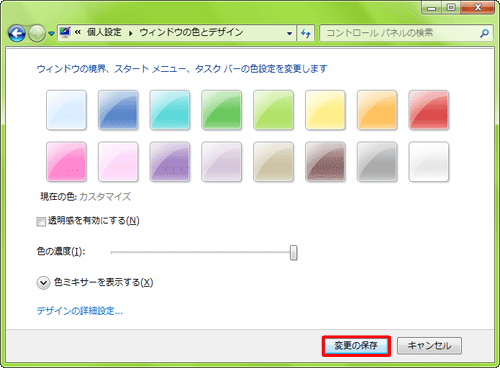Refresh the page with the refresh icon

[x=306, y=33]
